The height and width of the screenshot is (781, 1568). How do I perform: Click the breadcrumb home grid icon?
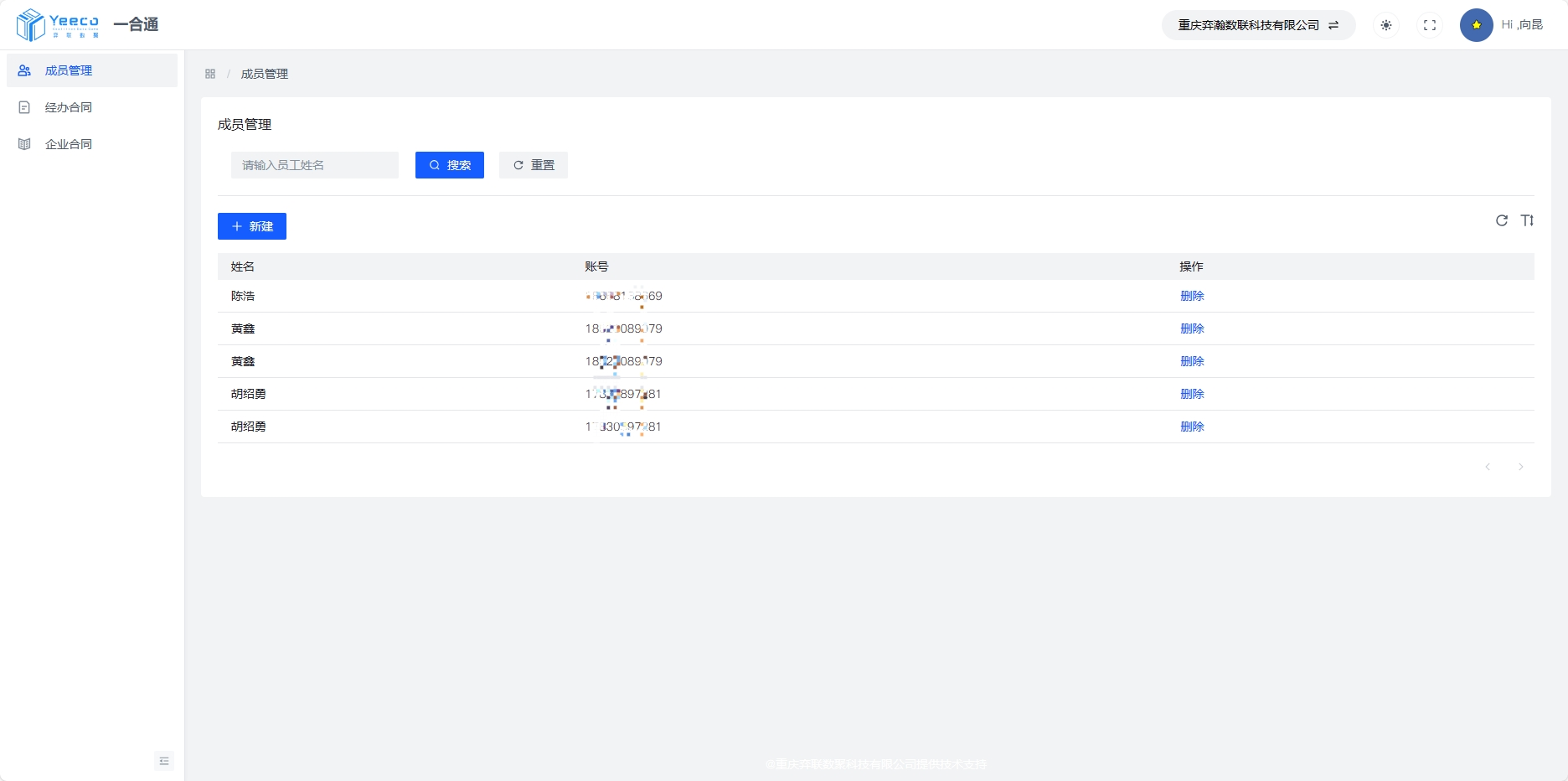(x=210, y=74)
